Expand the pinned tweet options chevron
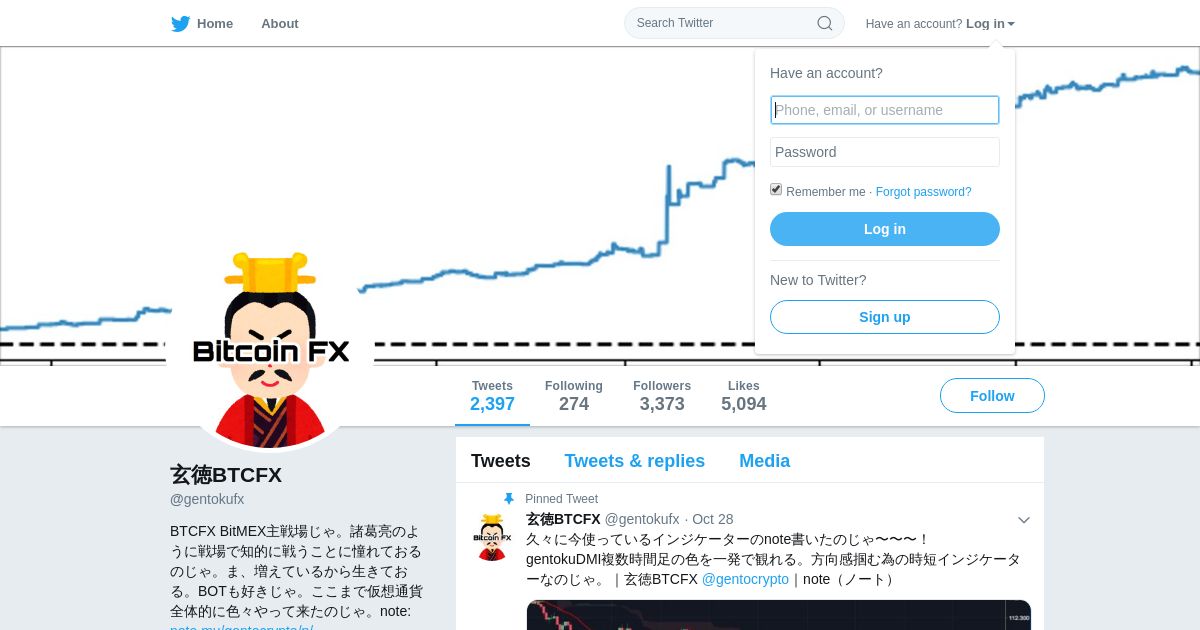The height and width of the screenshot is (630, 1200). 1024,520
